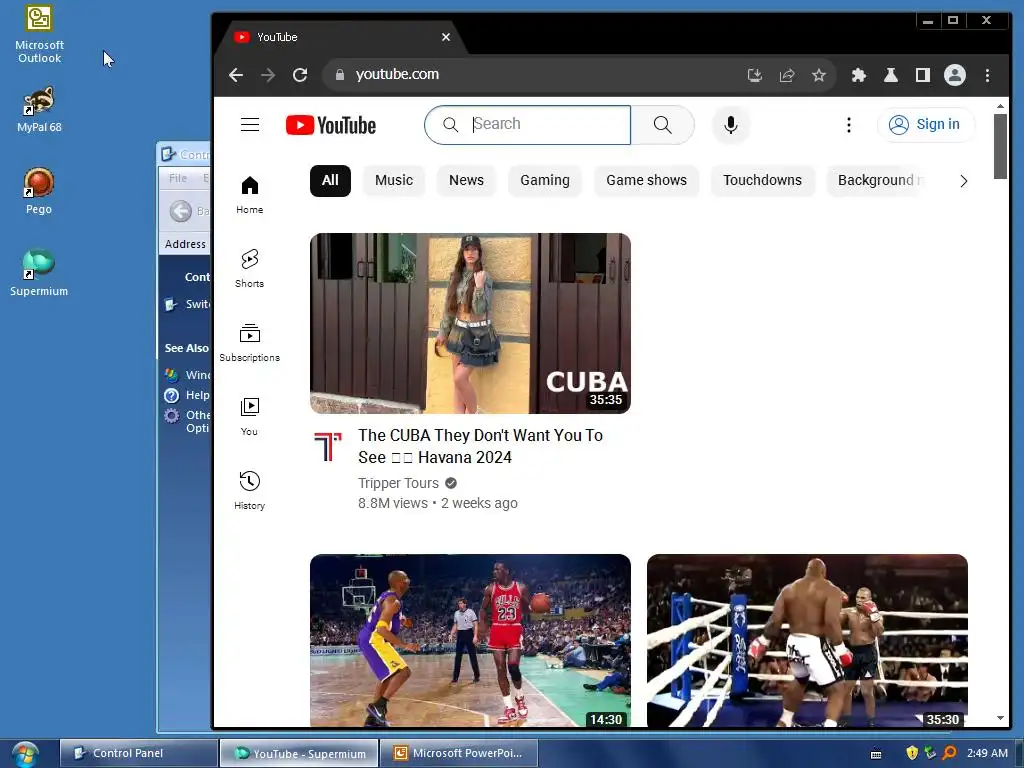1024x768 pixels.
Task: Click the security shield tray icon
Action: pos(912,753)
